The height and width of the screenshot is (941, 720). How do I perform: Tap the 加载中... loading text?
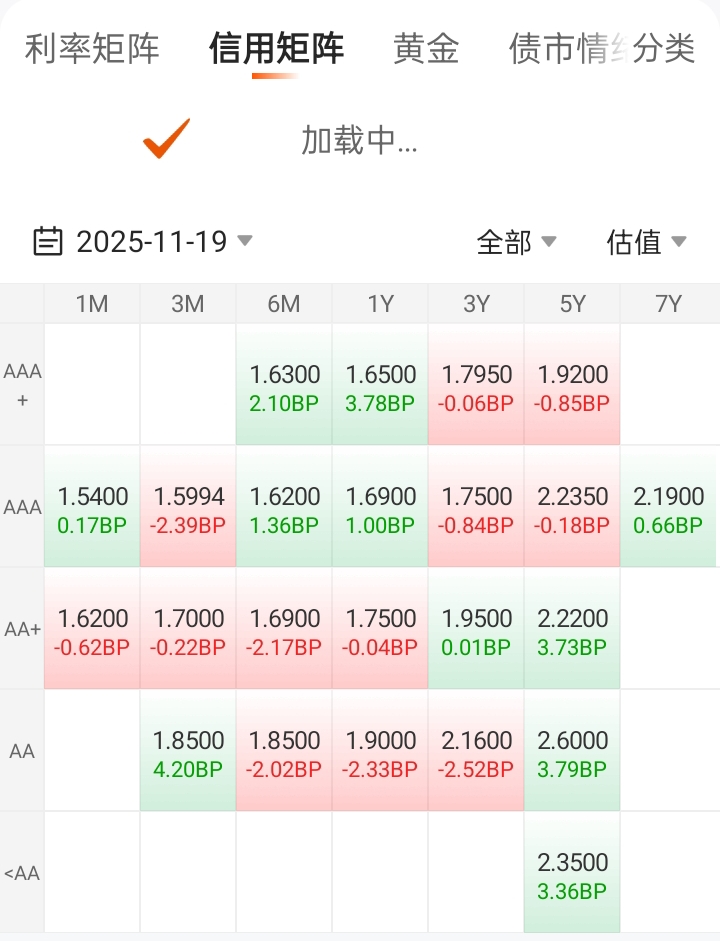click(x=359, y=141)
